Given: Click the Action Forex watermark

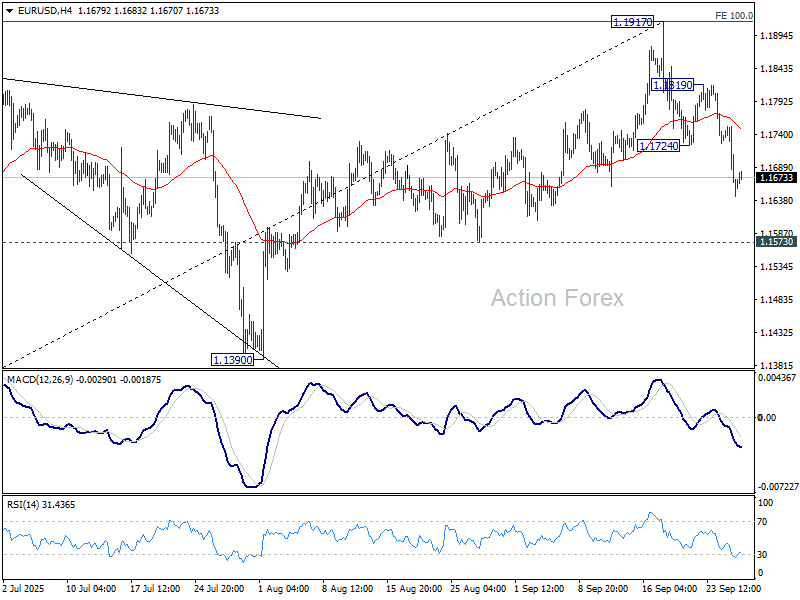Looking at the screenshot, I should point(557,298).
